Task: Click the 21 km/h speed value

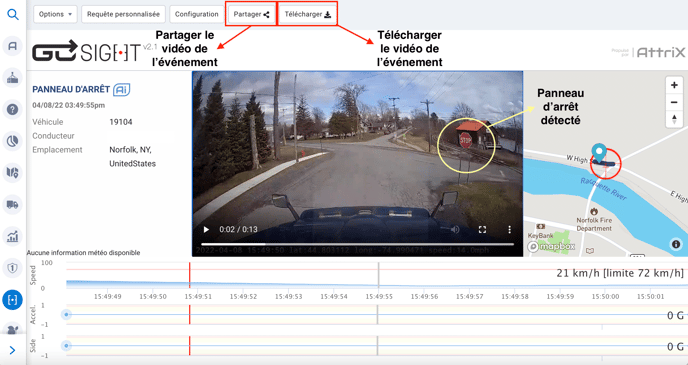Action: (x=578, y=273)
